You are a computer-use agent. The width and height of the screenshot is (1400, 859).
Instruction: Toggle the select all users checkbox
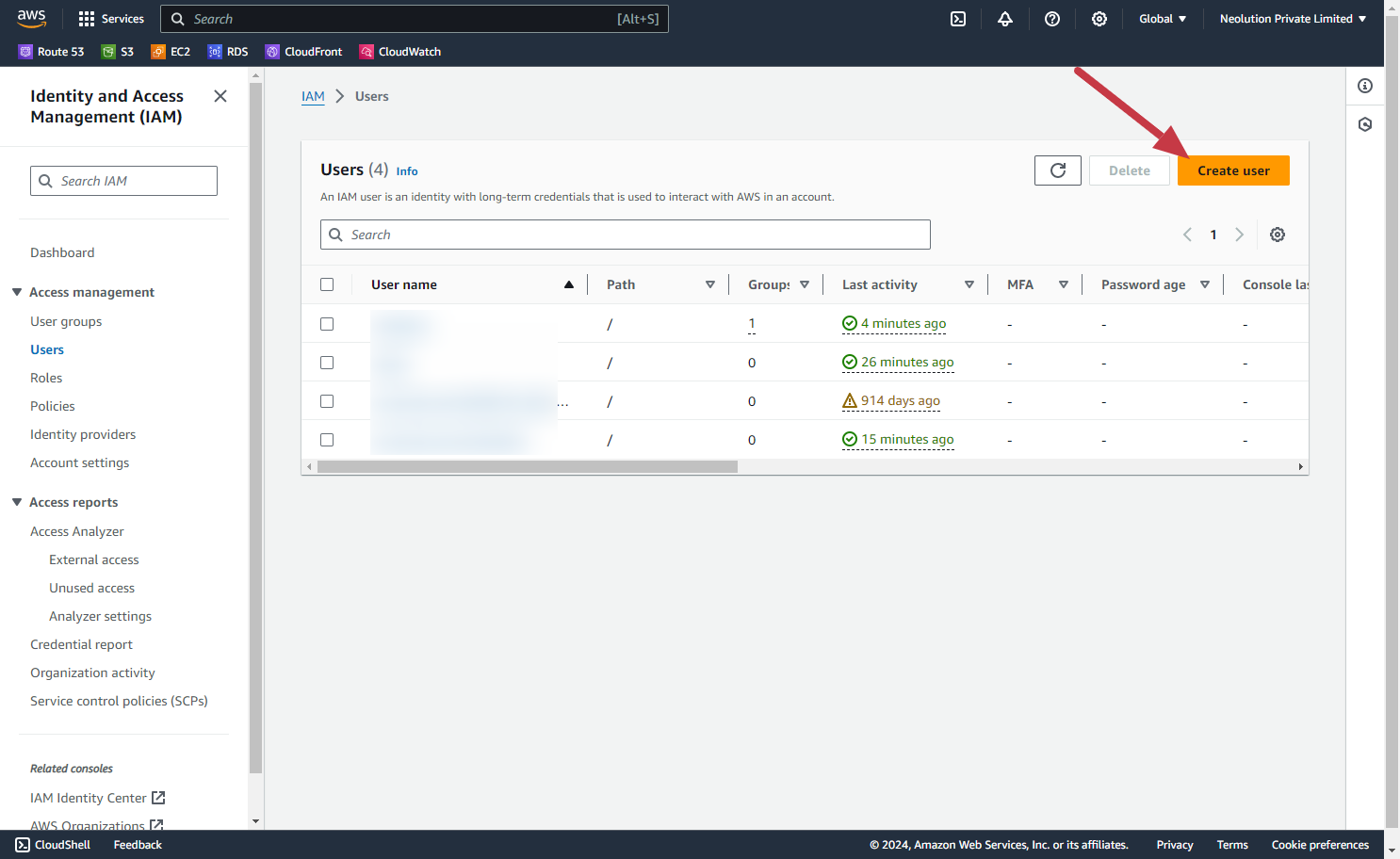[x=327, y=284]
